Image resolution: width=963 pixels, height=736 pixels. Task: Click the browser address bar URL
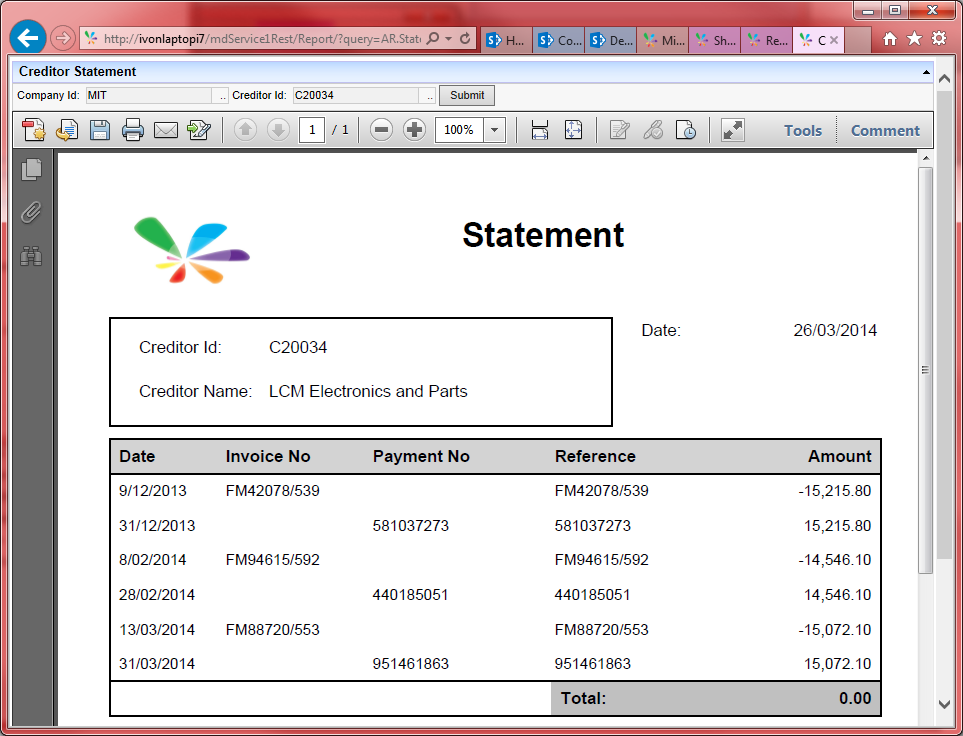(x=262, y=39)
